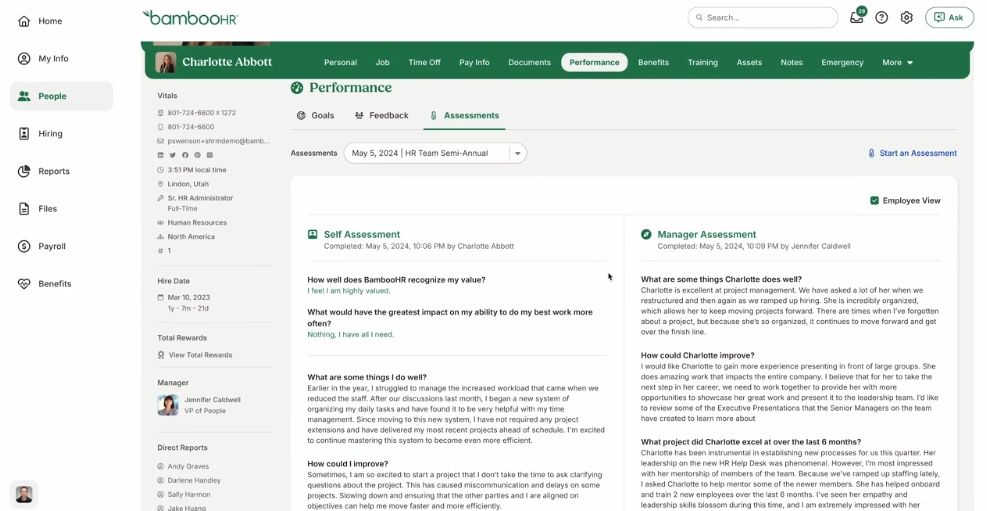Screen dimensions: 987x511
Task: Click the Start an Assessment link
Action: click(918, 153)
